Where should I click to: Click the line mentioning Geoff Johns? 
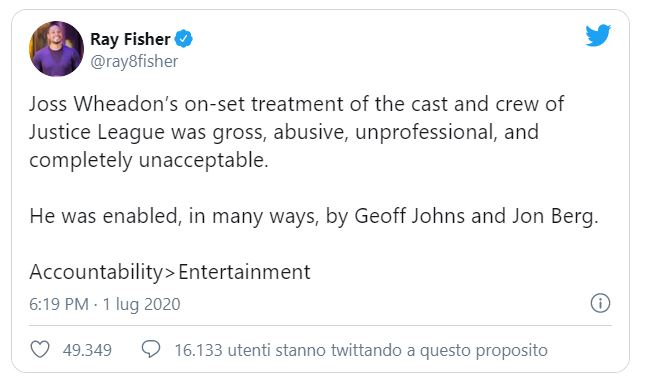pyautogui.click(x=314, y=216)
